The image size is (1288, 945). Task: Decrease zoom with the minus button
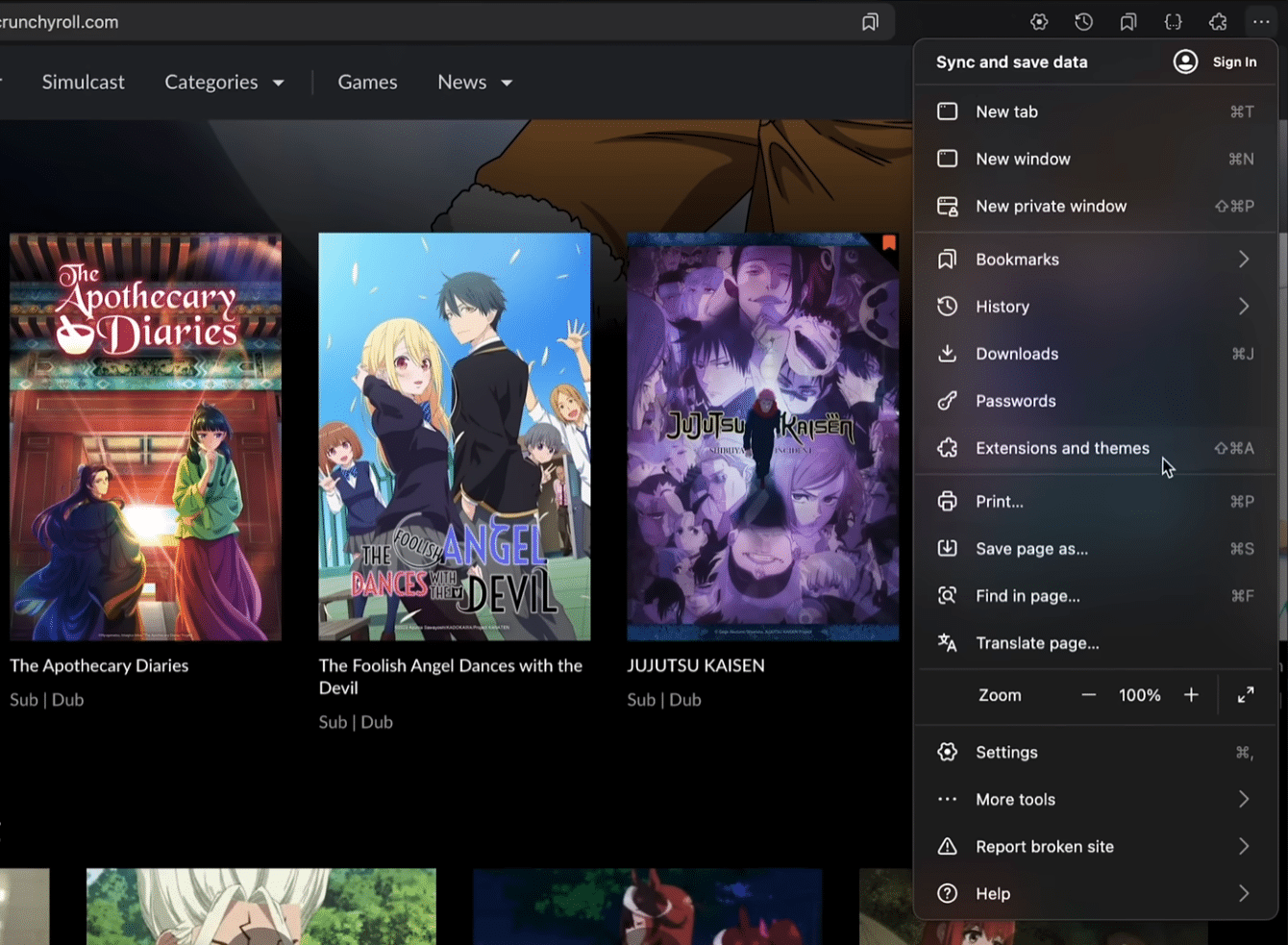click(x=1088, y=695)
